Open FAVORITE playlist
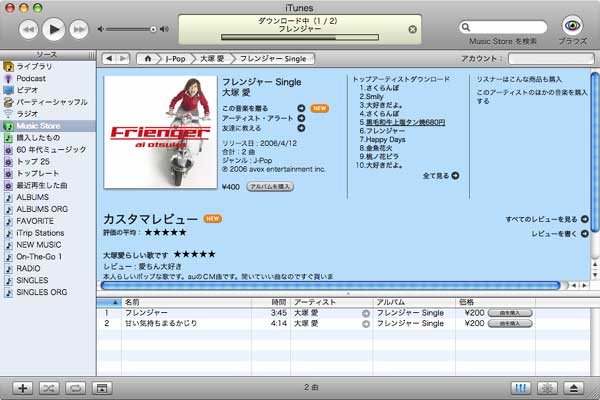Screen dimensions: 600x400 [x=48, y=221]
